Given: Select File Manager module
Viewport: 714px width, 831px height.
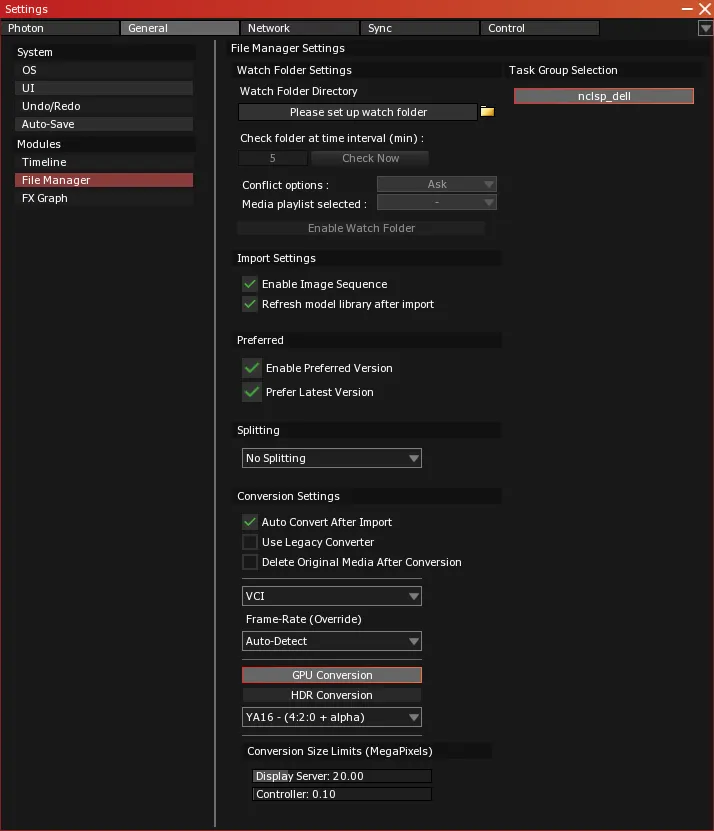Looking at the screenshot, I should (x=104, y=180).
